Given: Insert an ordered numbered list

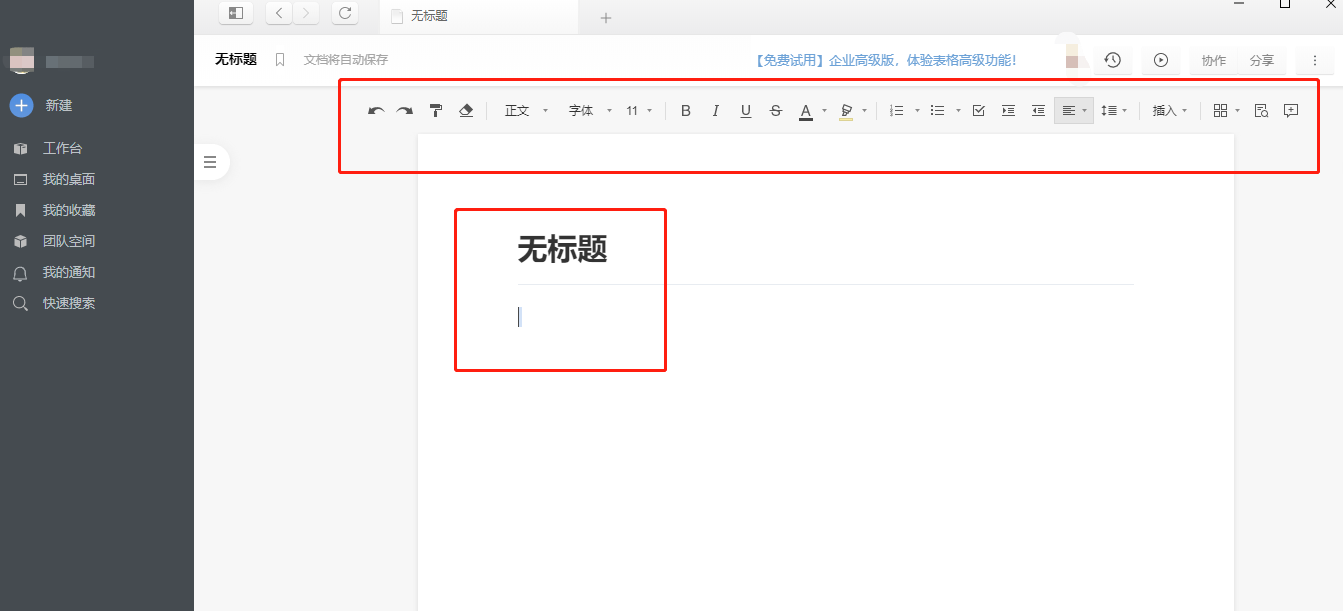Looking at the screenshot, I should (899, 110).
